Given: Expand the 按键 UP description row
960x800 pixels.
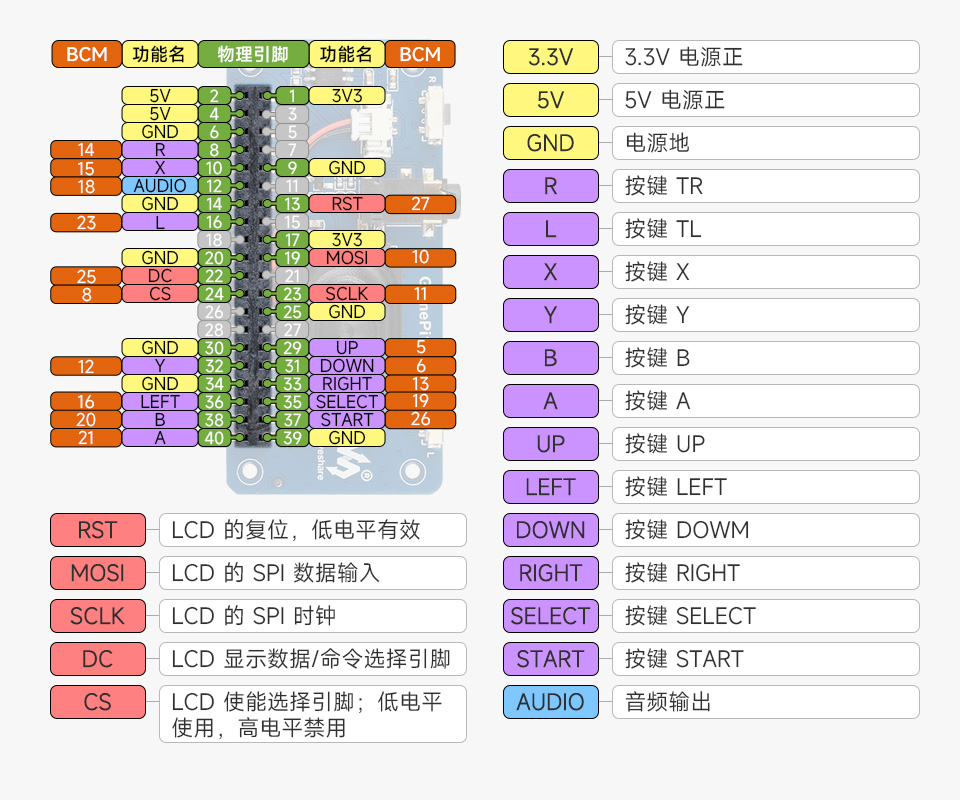Looking at the screenshot, I should point(765,444).
